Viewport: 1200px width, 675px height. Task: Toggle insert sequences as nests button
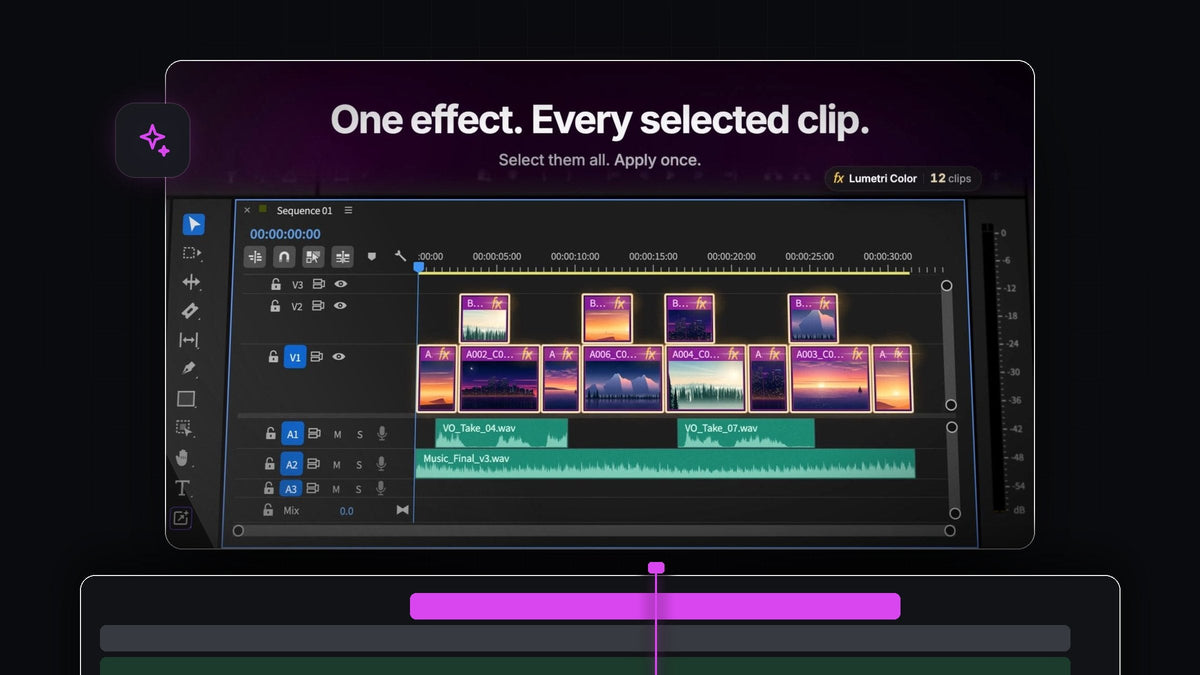(x=255, y=257)
